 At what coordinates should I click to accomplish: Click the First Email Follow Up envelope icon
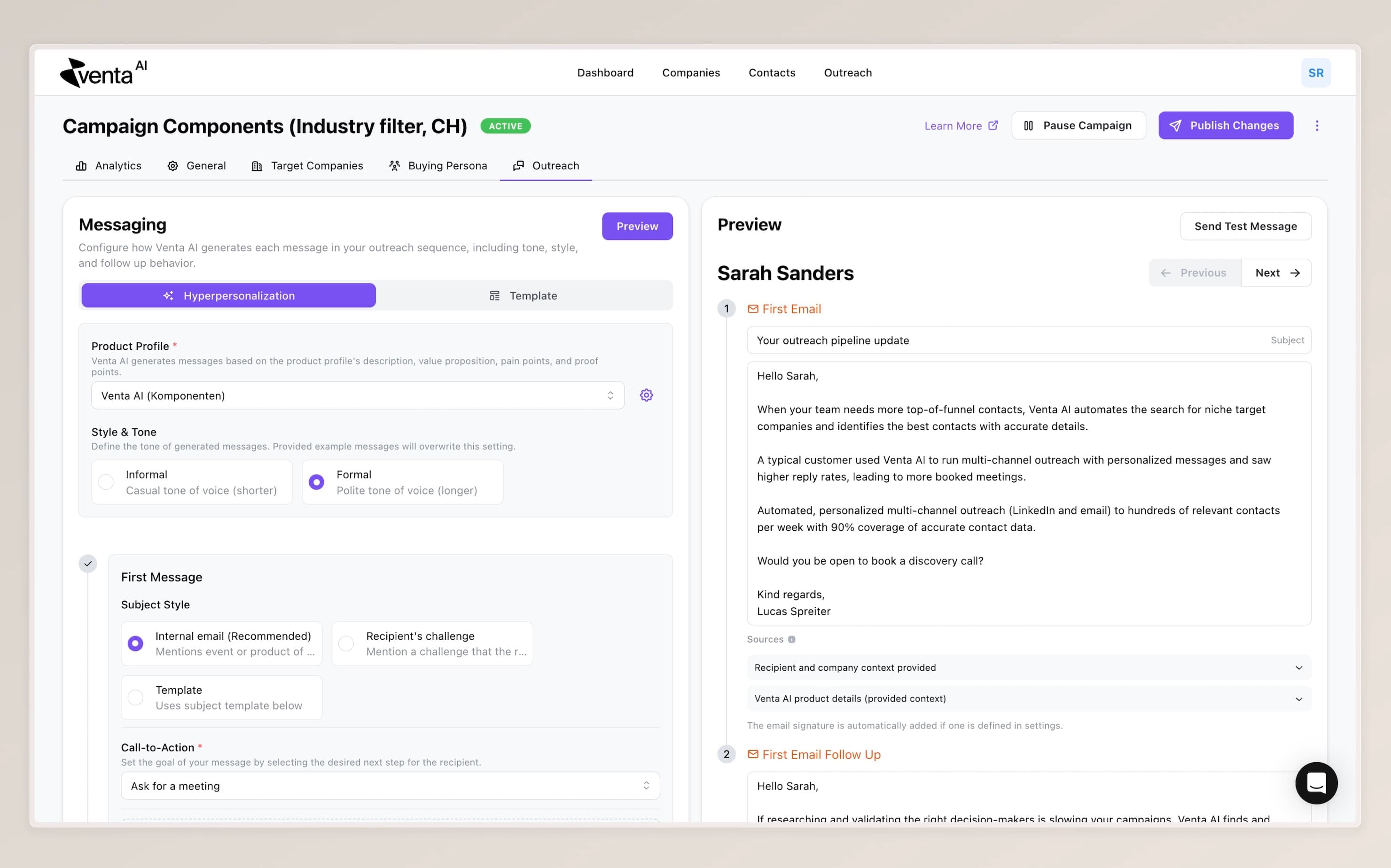pyautogui.click(x=752, y=754)
